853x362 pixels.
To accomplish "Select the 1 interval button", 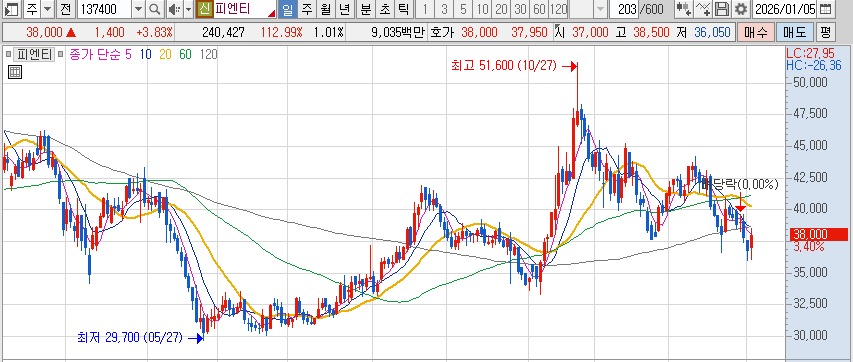I will point(425,9).
